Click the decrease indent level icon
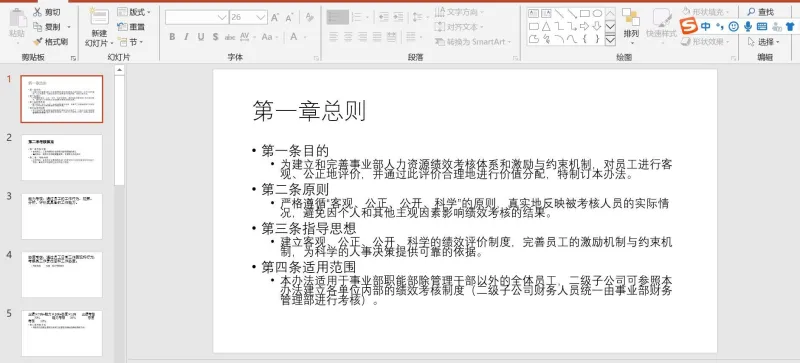The height and width of the screenshot is (363, 800). pyautogui.click(x=384, y=17)
